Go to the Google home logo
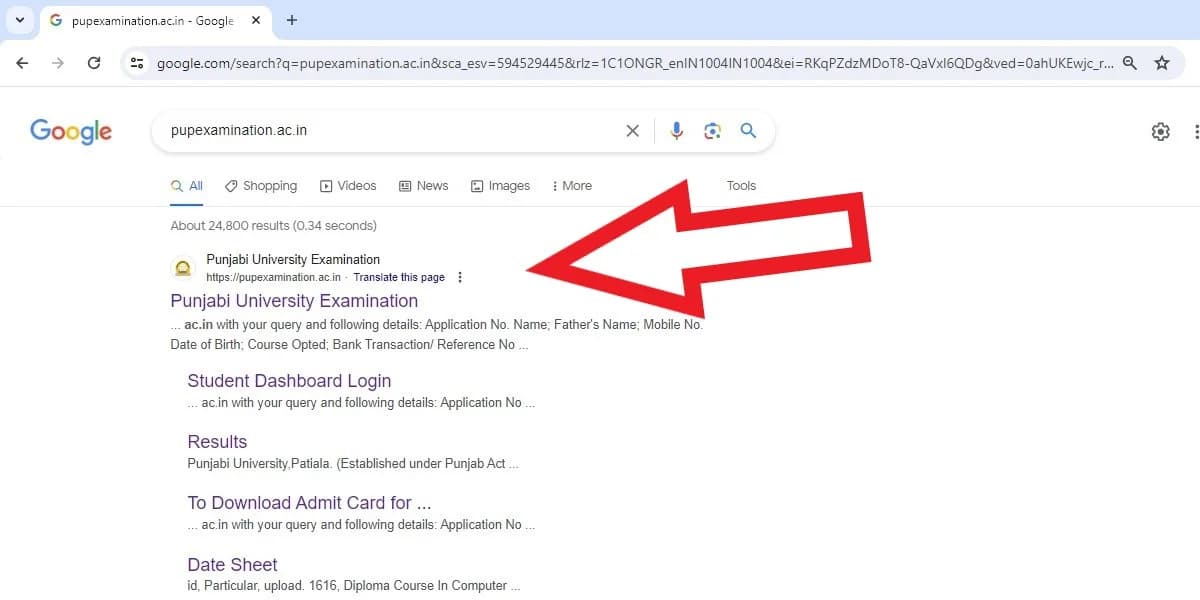The image size is (1200, 600). tap(71, 131)
